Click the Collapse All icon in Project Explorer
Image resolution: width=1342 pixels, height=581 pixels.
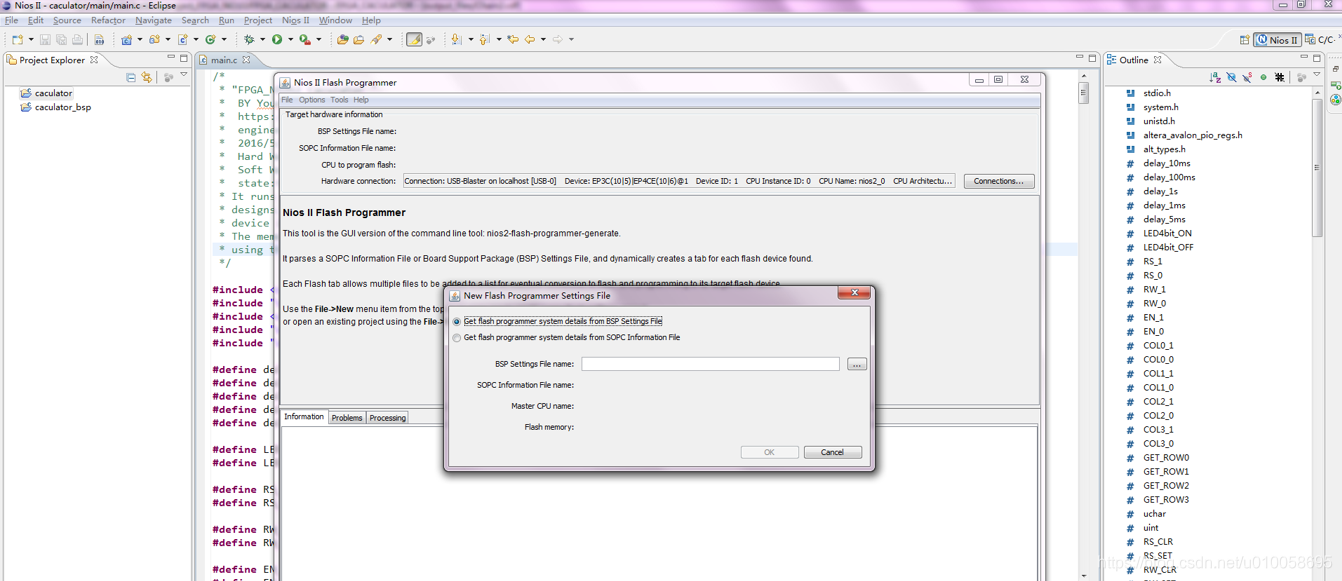131,77
